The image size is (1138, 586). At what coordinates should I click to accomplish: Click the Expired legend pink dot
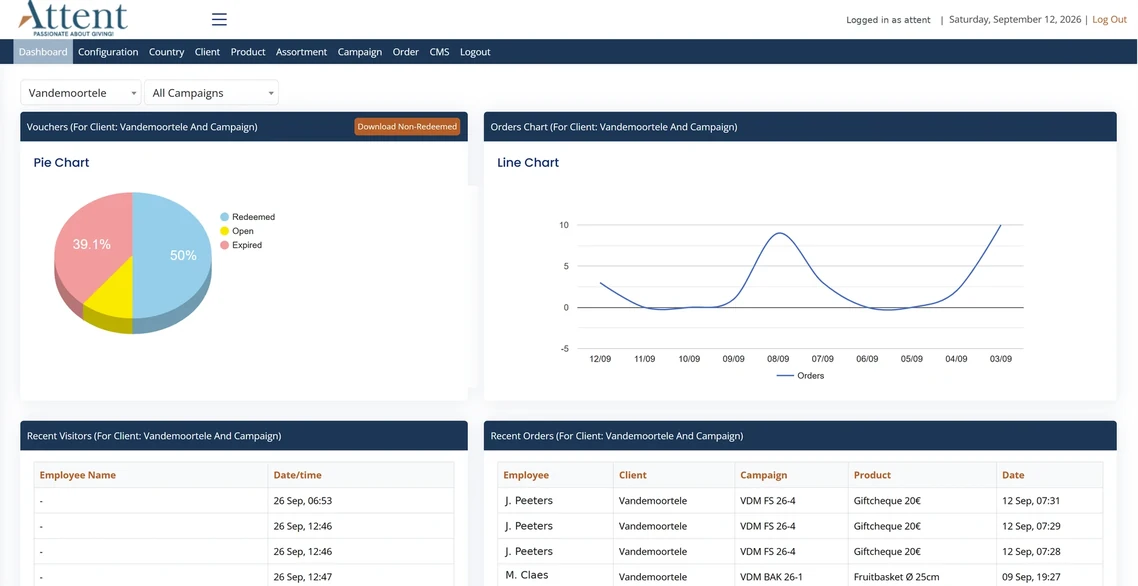[225, 245]
